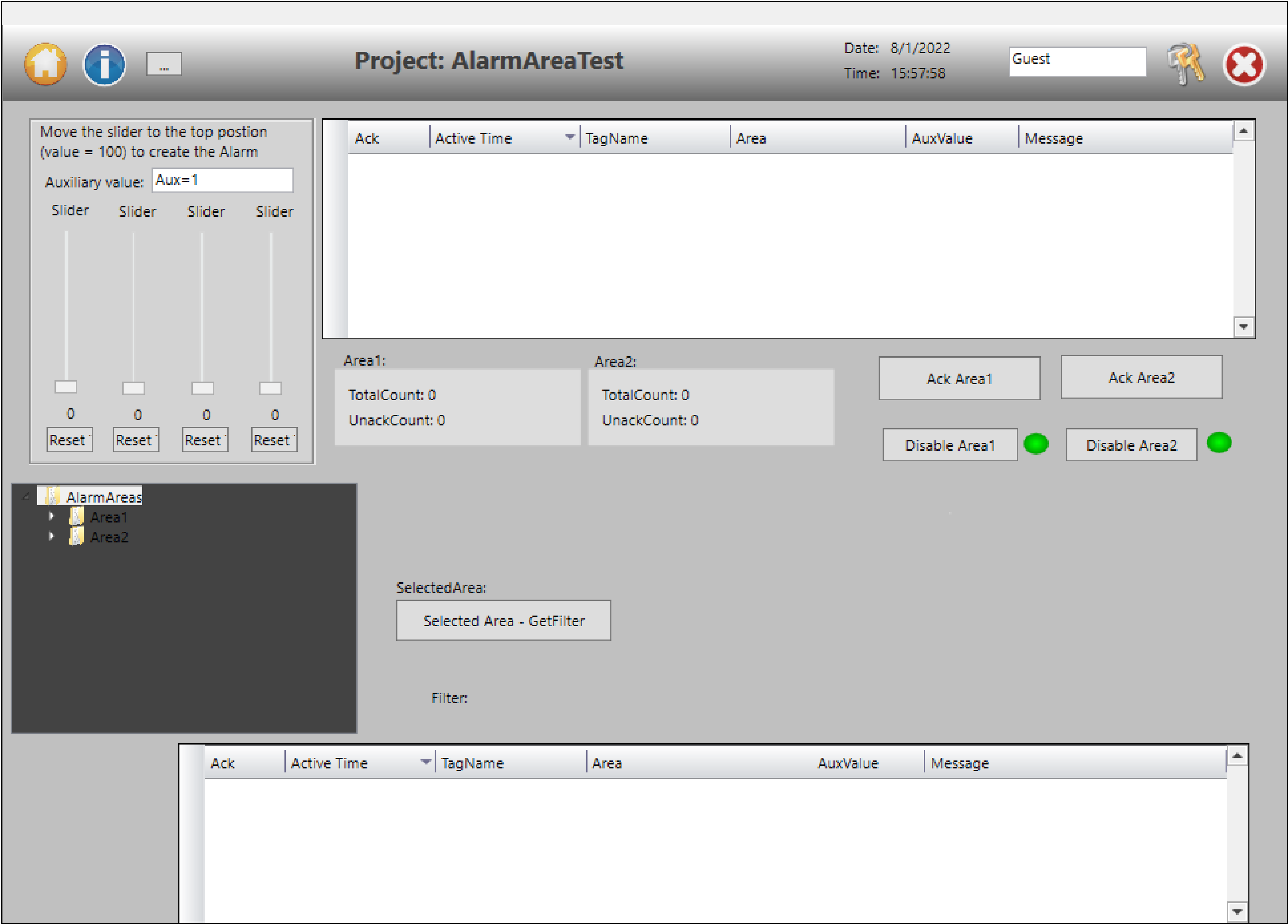
Task: Expand the Area1 tree node
Action: pyautogui.click(x=52, y=516)
